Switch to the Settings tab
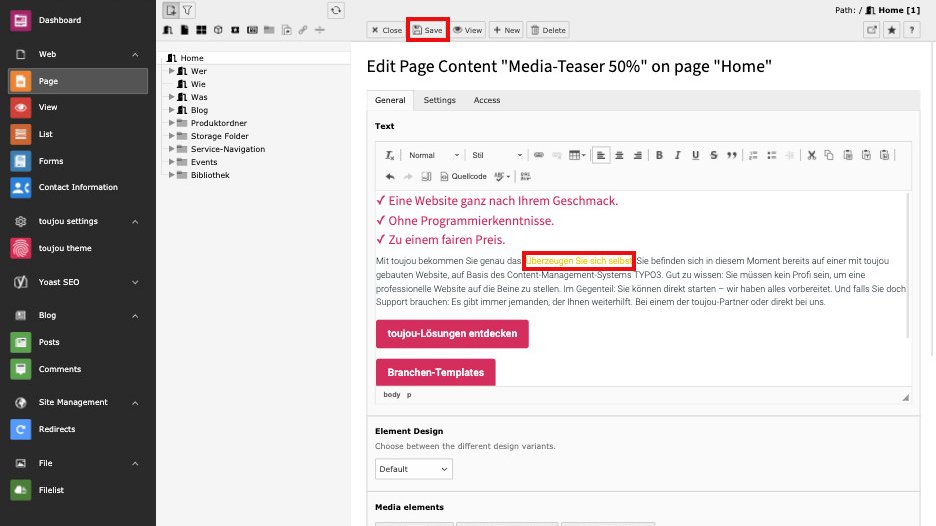Screen dimensions: 936x526 tap(439, 100)
